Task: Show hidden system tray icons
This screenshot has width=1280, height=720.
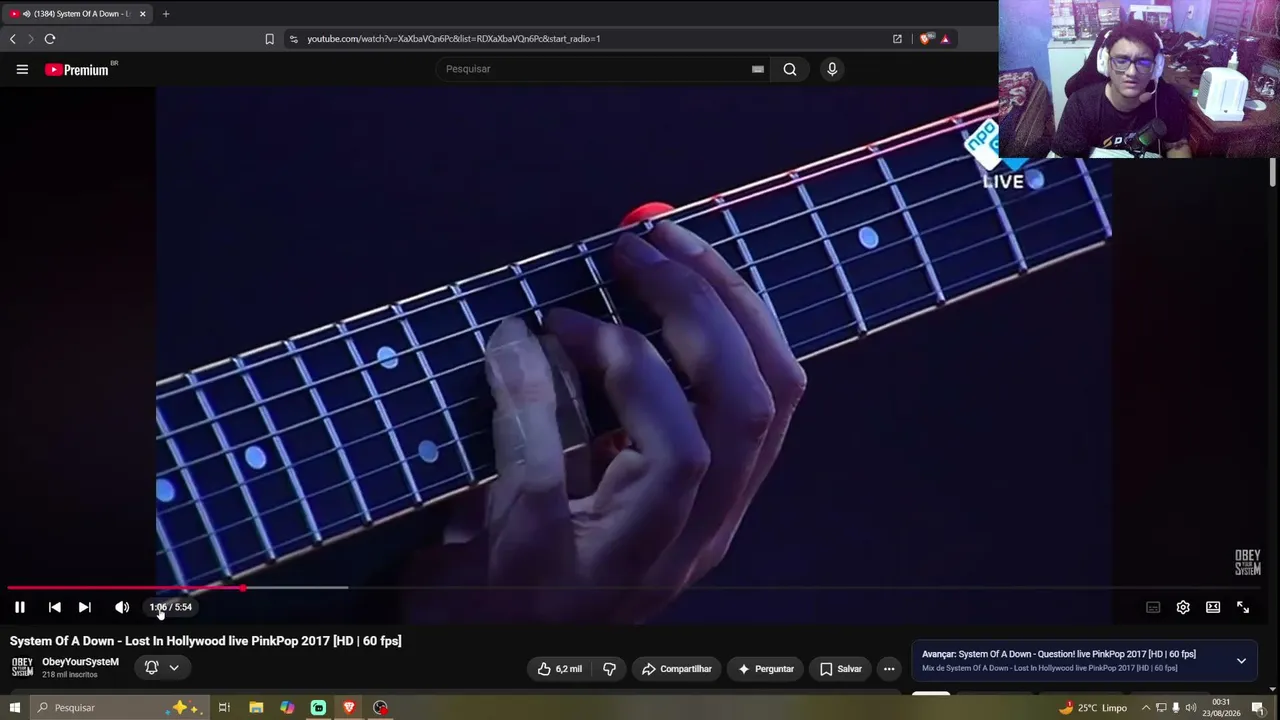Action: (x=1146, y=708)
